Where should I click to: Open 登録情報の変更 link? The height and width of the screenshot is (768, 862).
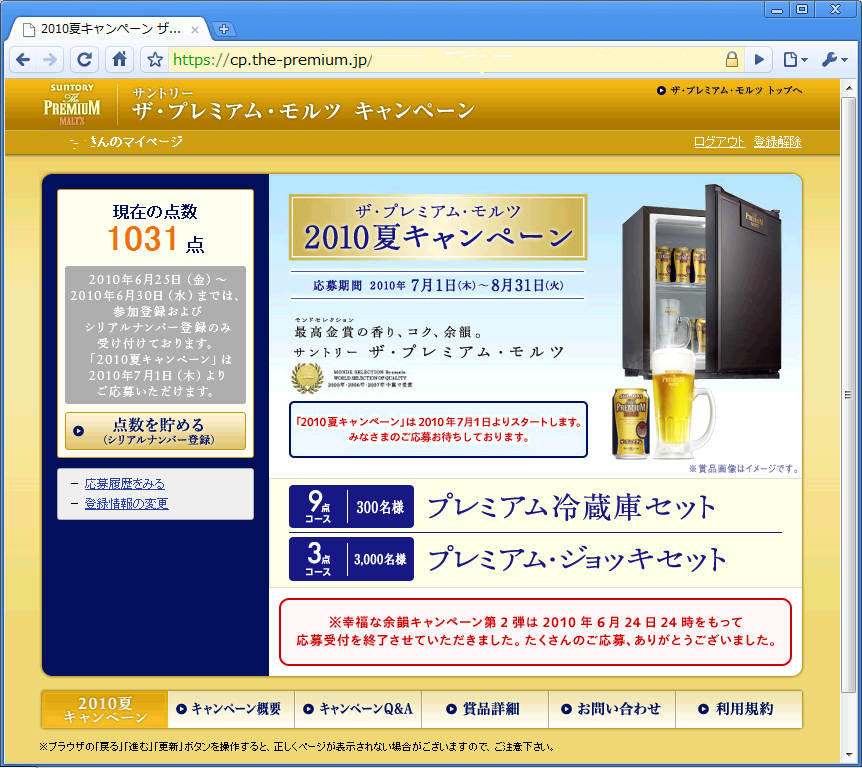tap(126, 504)
